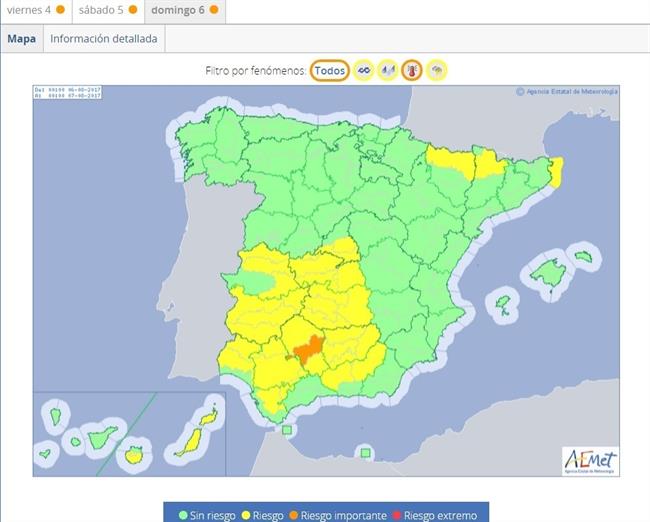The image size is (650, 522).
Task: Click the orange Riesgo importante legend dot
Action: [x=293, y=515]
